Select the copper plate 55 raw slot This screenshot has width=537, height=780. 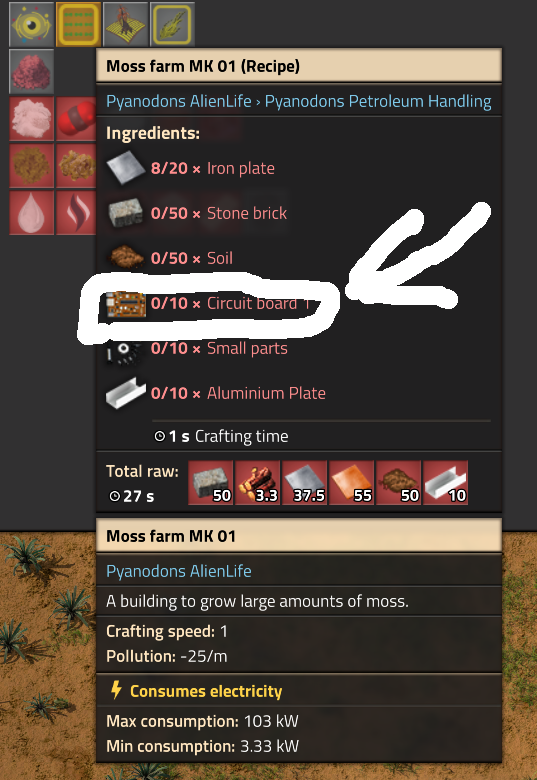(x=351, y=483)
